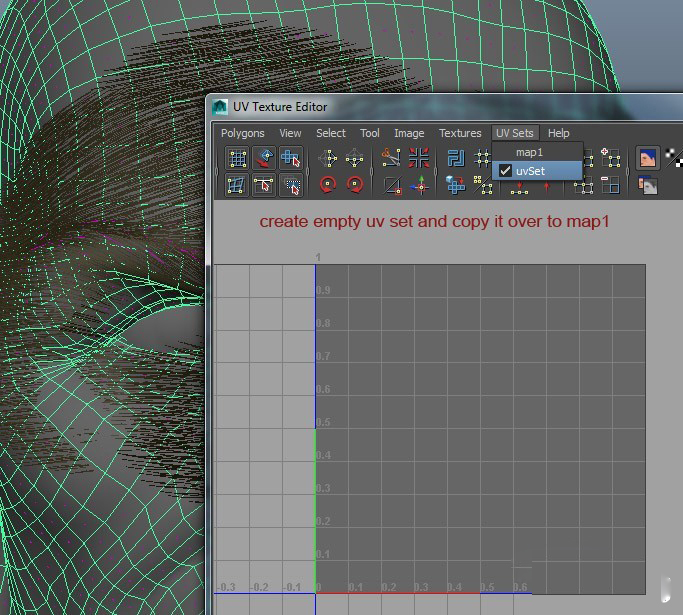Activate the blue cross with cursor tool
This screenshot has height=615, width=683.
291,158
